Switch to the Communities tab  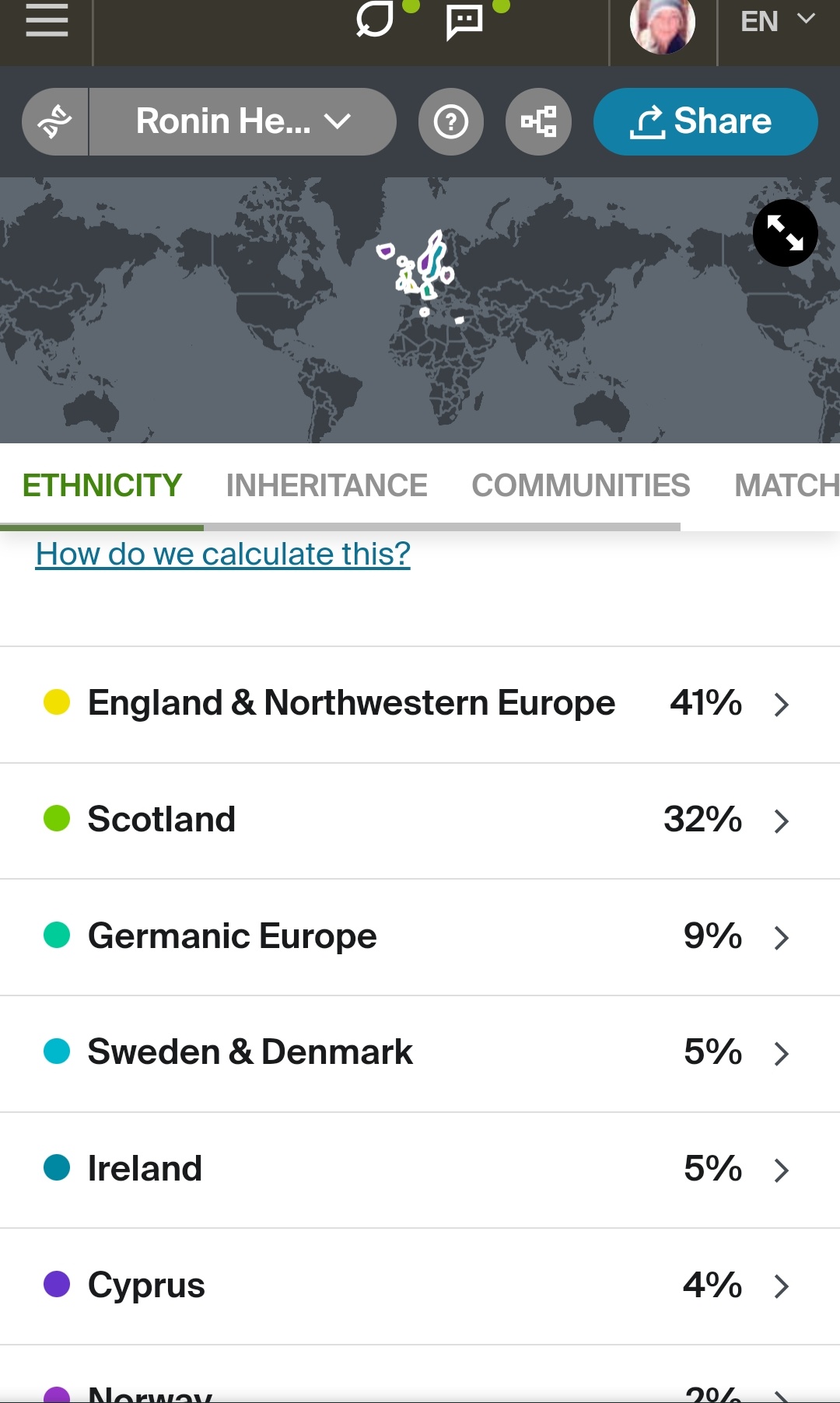(580, 485)
